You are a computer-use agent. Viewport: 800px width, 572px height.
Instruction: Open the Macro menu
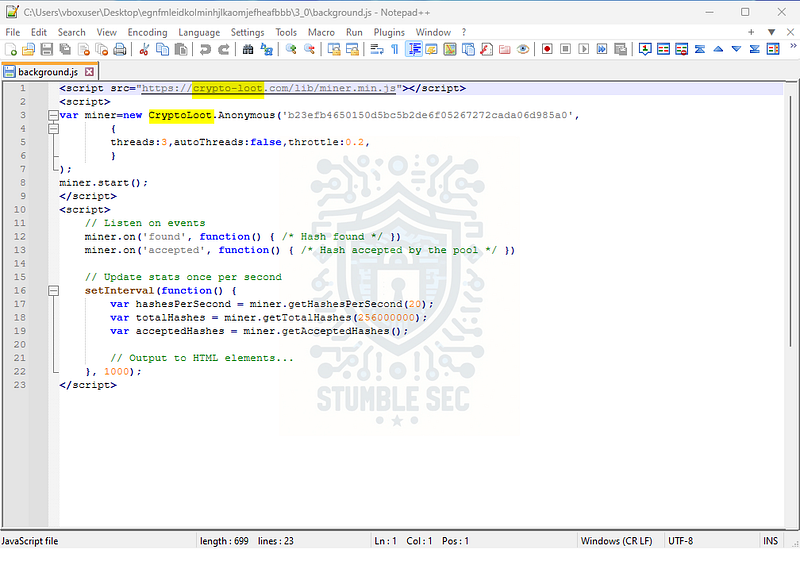tap(321, 32)
